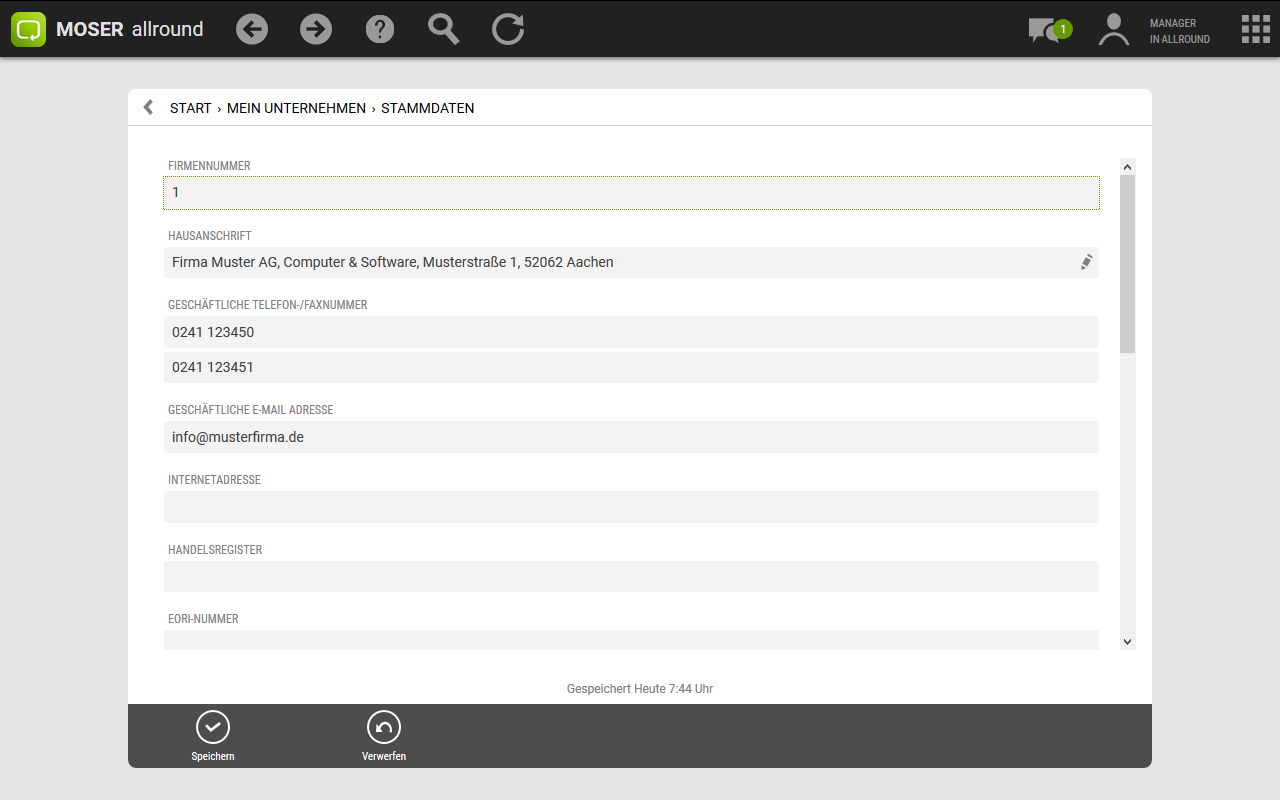Reload the page using refresh icon

(x=508, y=29)
